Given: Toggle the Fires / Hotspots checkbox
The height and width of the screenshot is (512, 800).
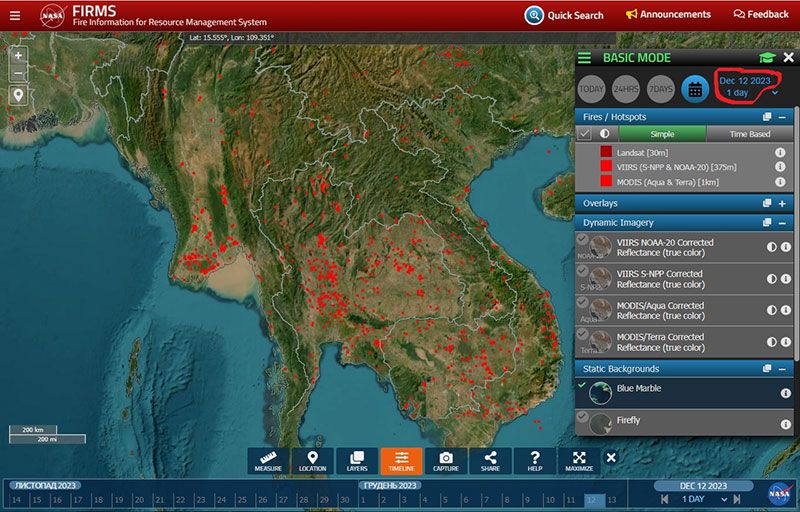Looking at the screenshot, I should point(585,134).
